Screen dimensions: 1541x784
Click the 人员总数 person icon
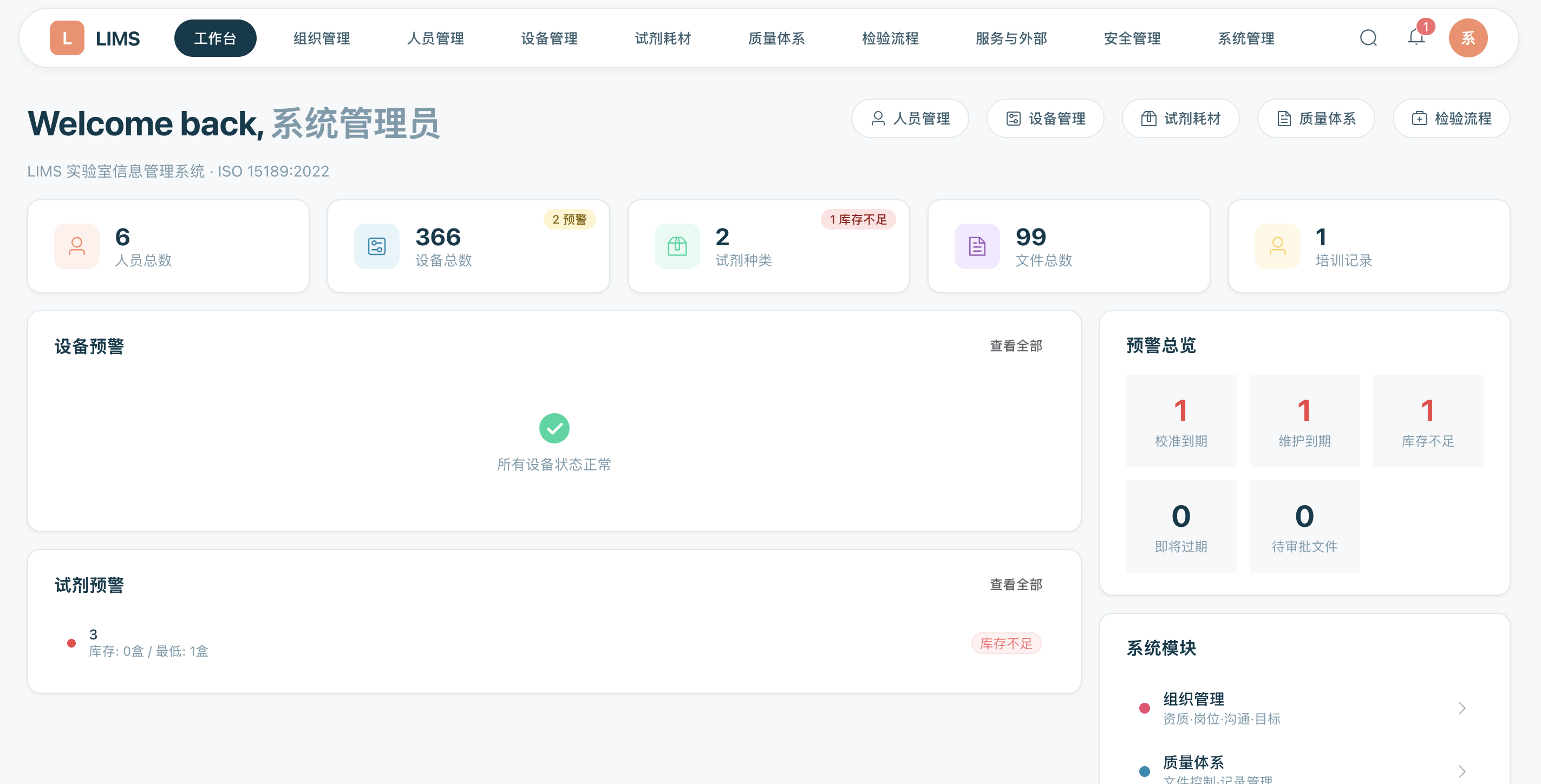[76, 246]
